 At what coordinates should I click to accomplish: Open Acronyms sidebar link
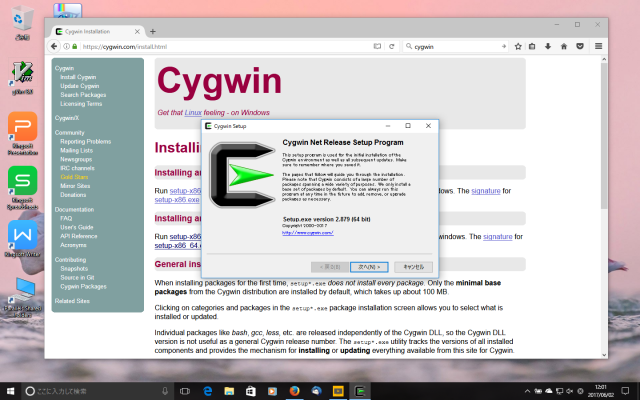click(73, 245)
